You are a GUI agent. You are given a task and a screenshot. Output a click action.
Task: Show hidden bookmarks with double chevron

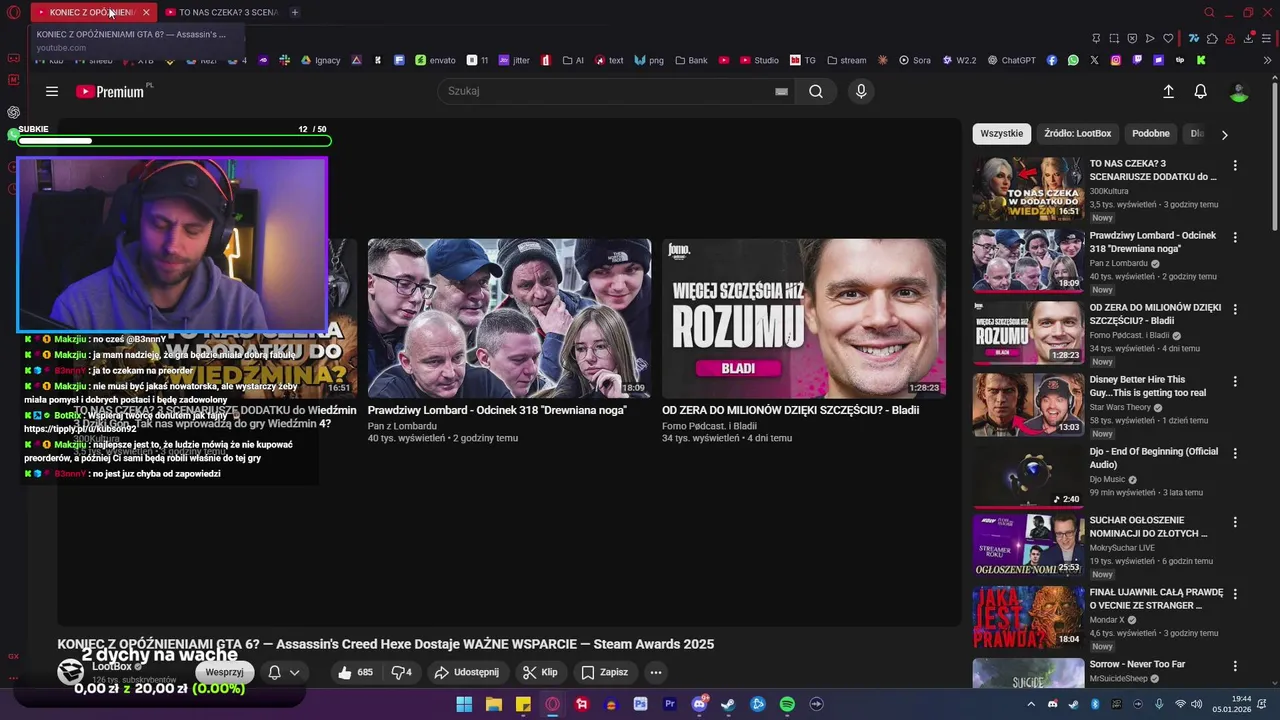click(1268, 60)
